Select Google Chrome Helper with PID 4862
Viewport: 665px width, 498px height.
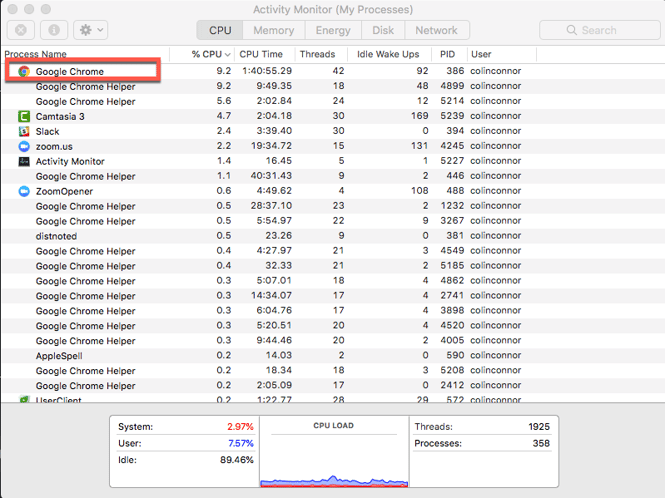click(x=332, y=280)
